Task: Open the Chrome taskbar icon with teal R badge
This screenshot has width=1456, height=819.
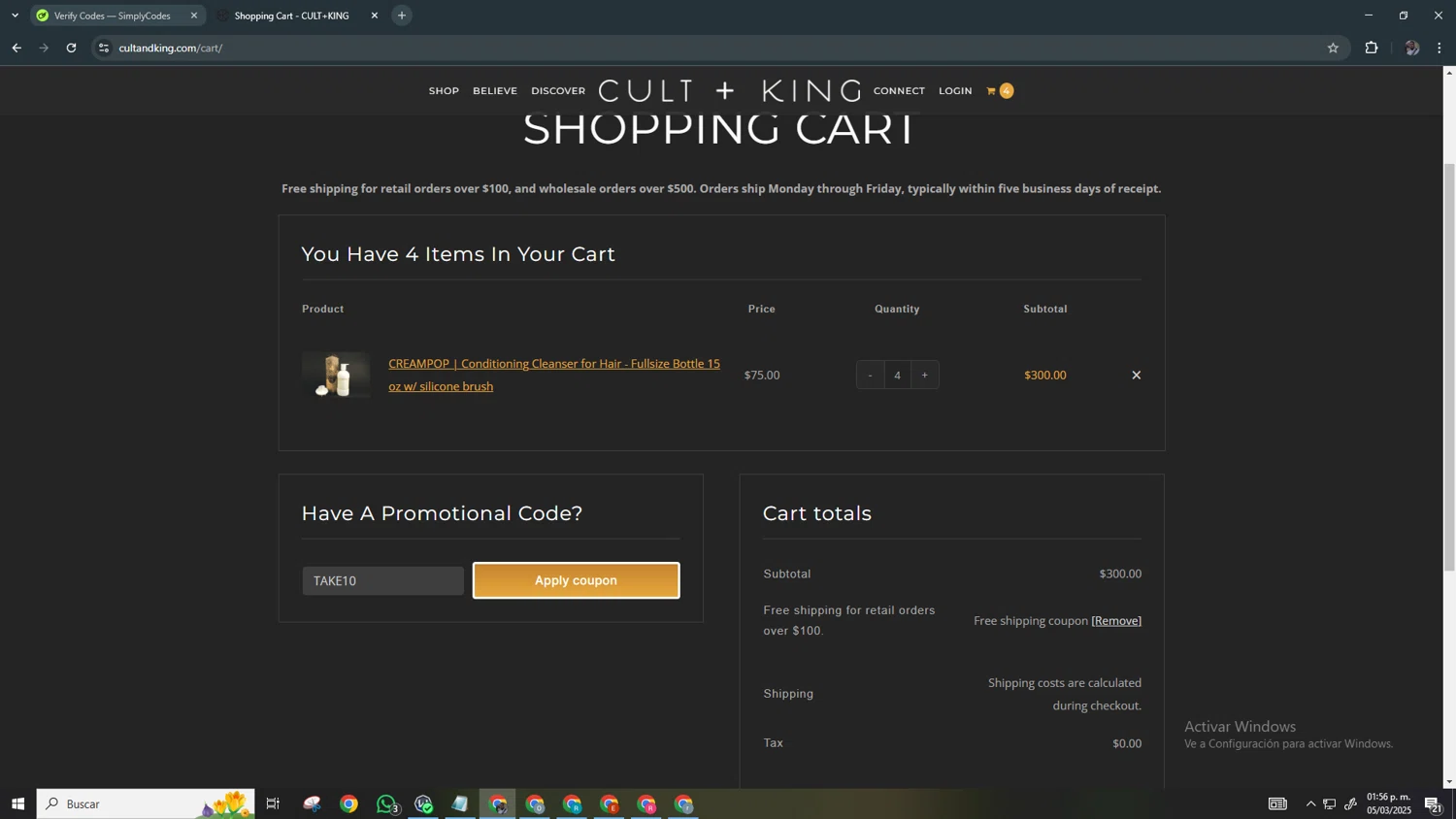Action: (572, 803)
